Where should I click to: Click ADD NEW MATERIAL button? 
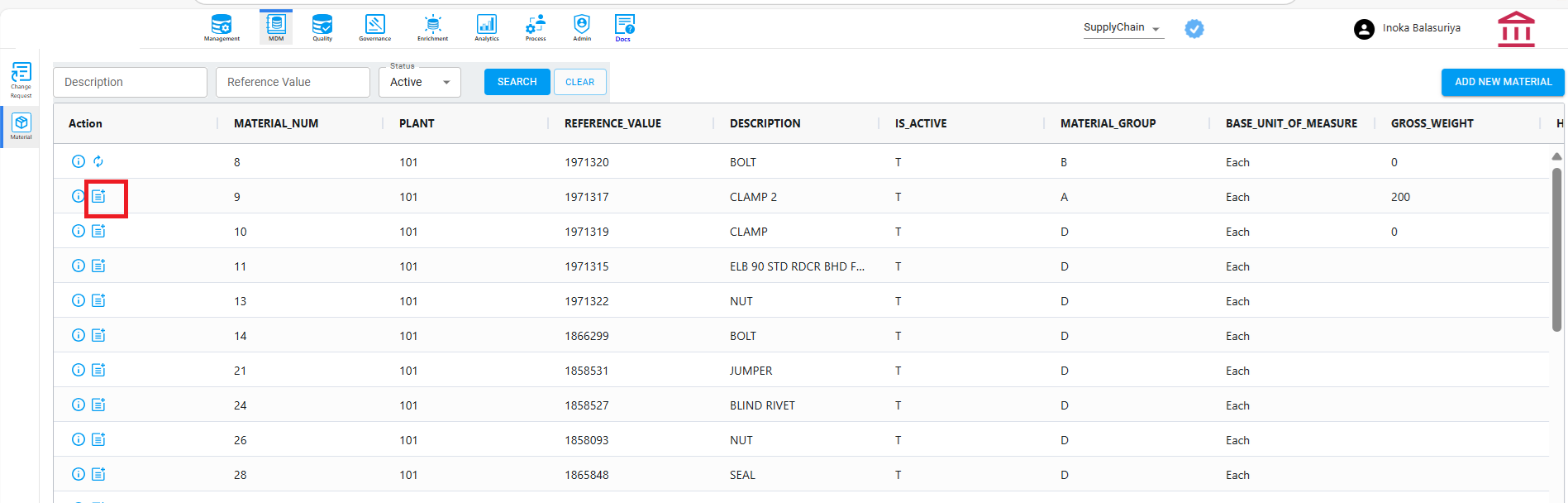tap(1504, 82)
